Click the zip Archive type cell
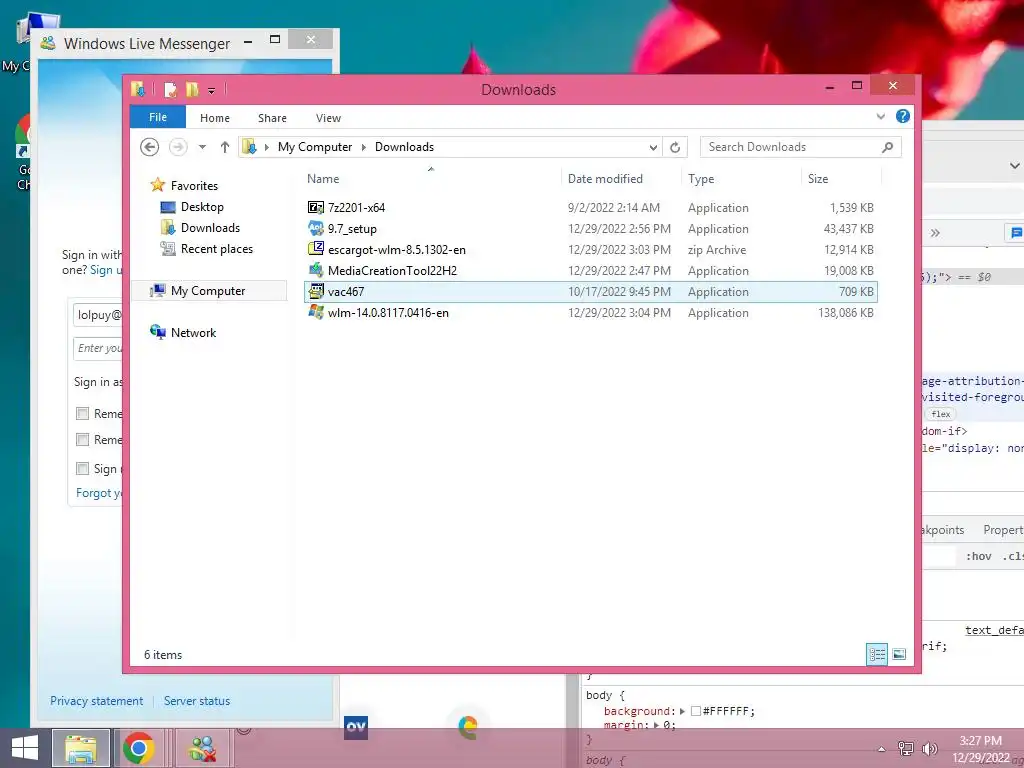Screen dimensions: 1024x768 click(x=716, y=250)
